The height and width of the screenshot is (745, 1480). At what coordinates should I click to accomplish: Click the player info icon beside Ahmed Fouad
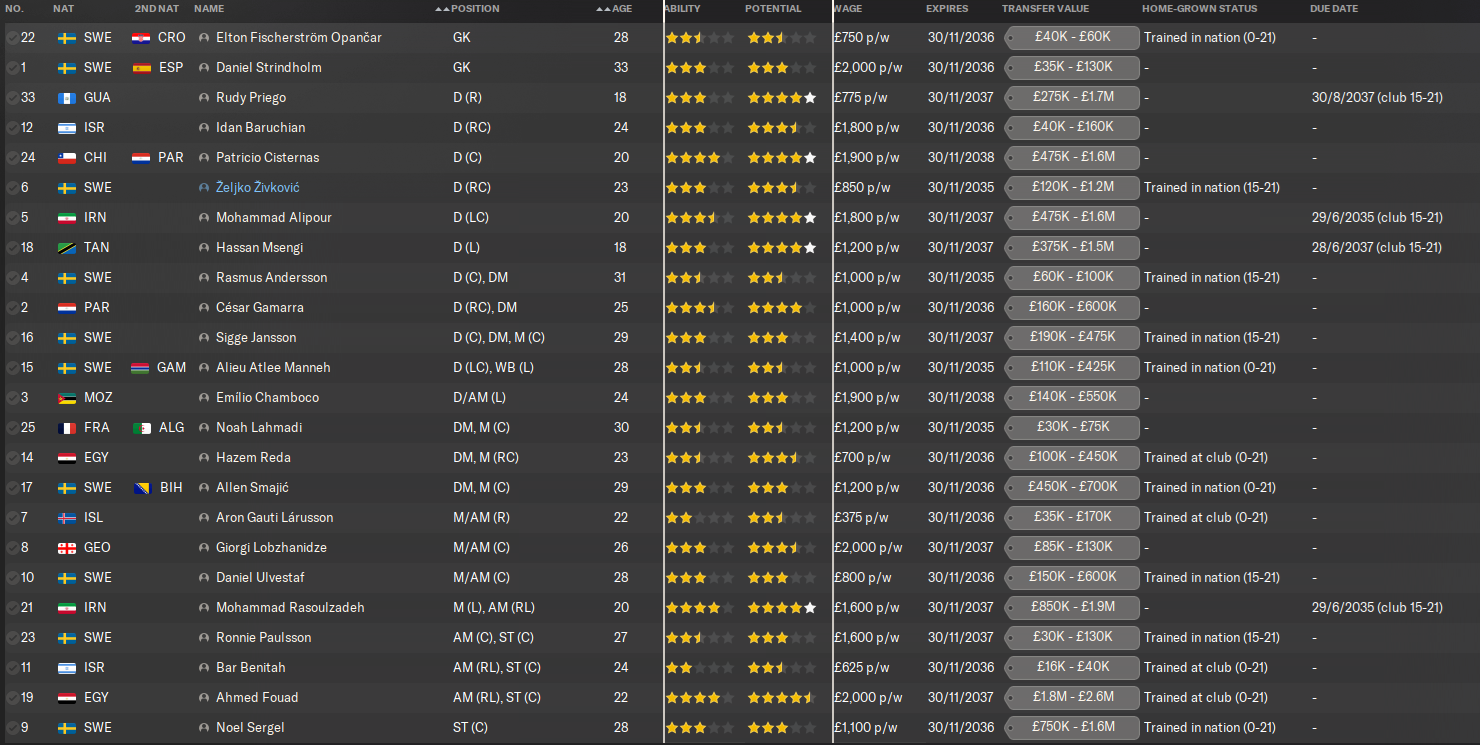coord(204,698)
